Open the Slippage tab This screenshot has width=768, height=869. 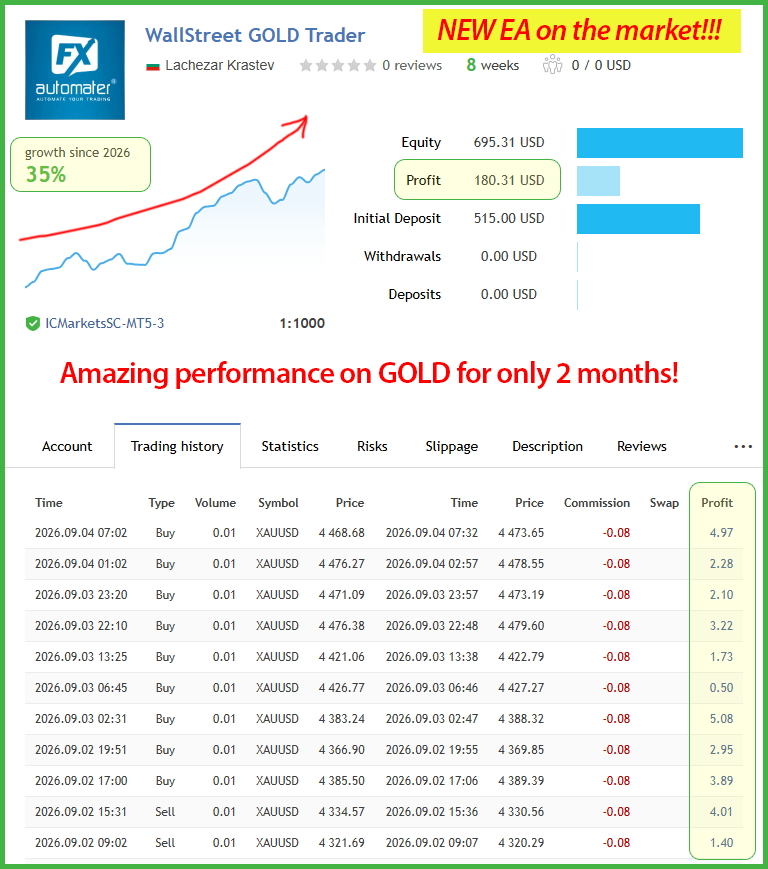(x=452, y=447)
